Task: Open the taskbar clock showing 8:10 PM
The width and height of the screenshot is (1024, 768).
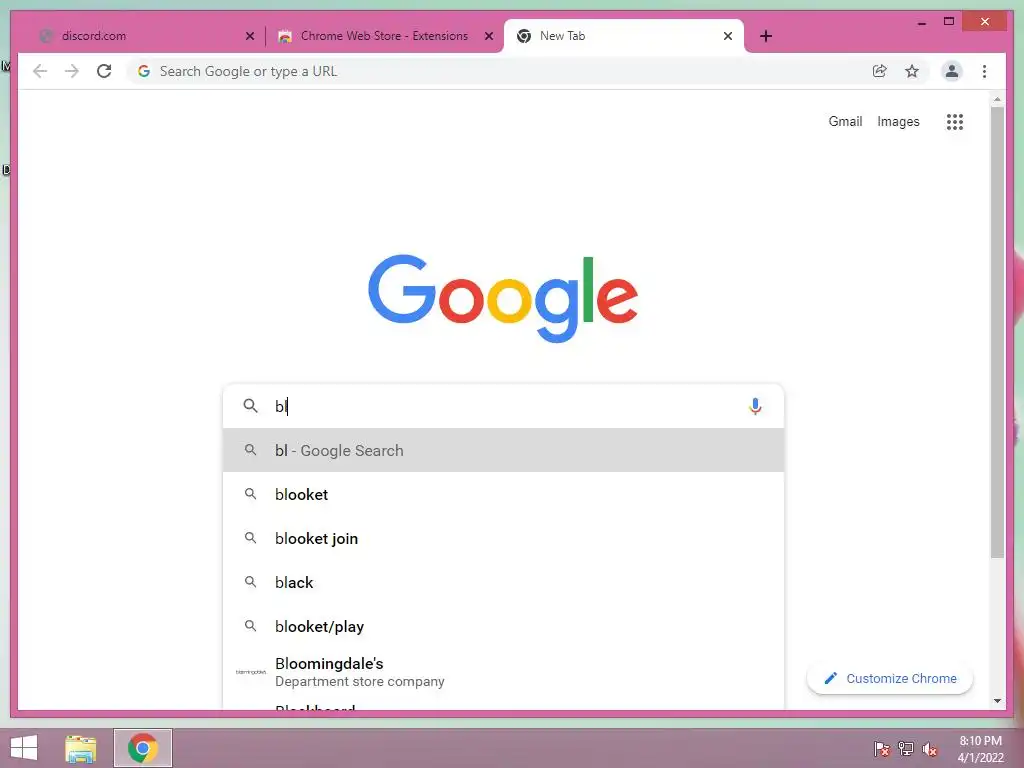Action: [980, 749]
